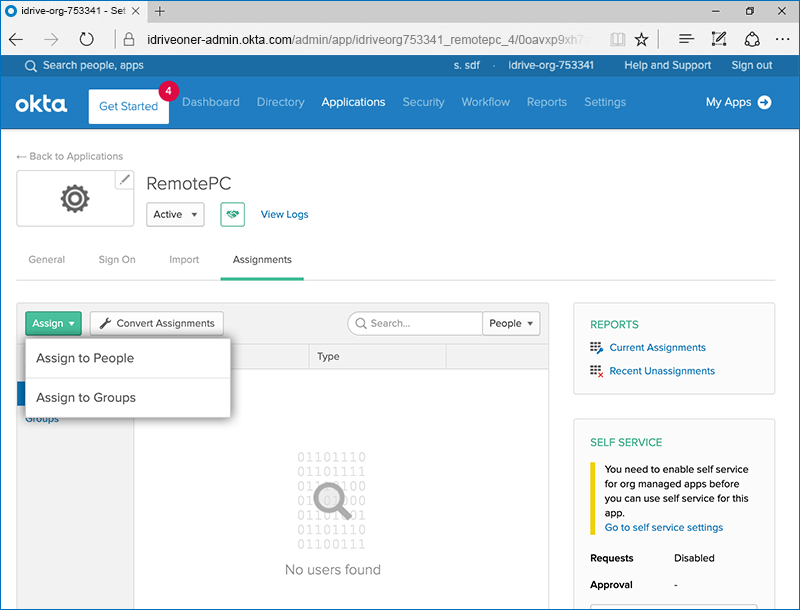Click the Okta logo
800x610 pixels.
coord(41,103)
